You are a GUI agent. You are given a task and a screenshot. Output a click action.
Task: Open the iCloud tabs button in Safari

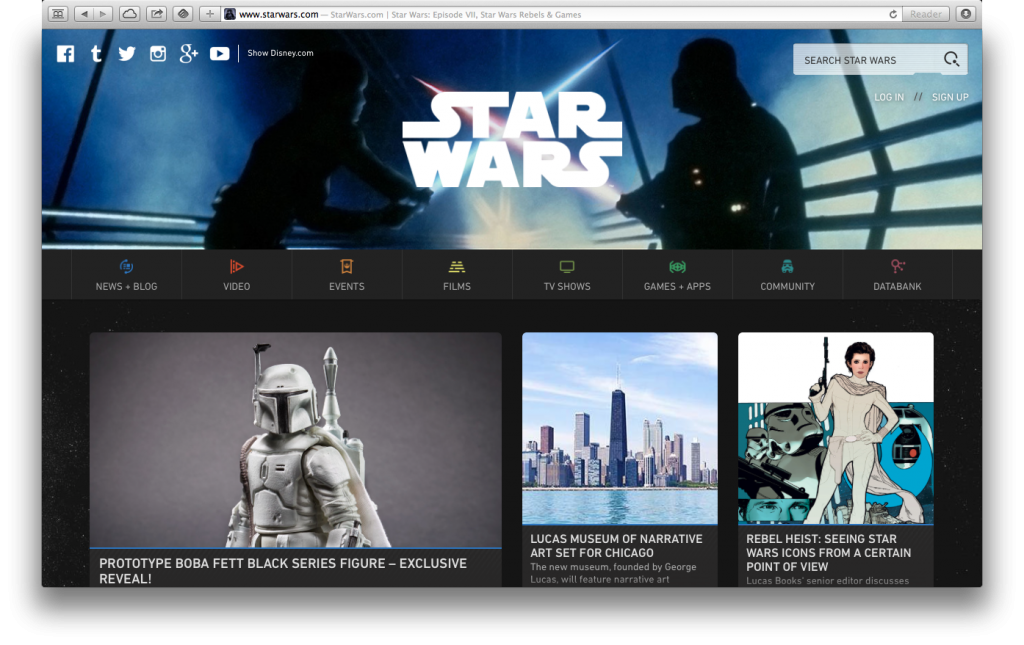coord(130,14)
